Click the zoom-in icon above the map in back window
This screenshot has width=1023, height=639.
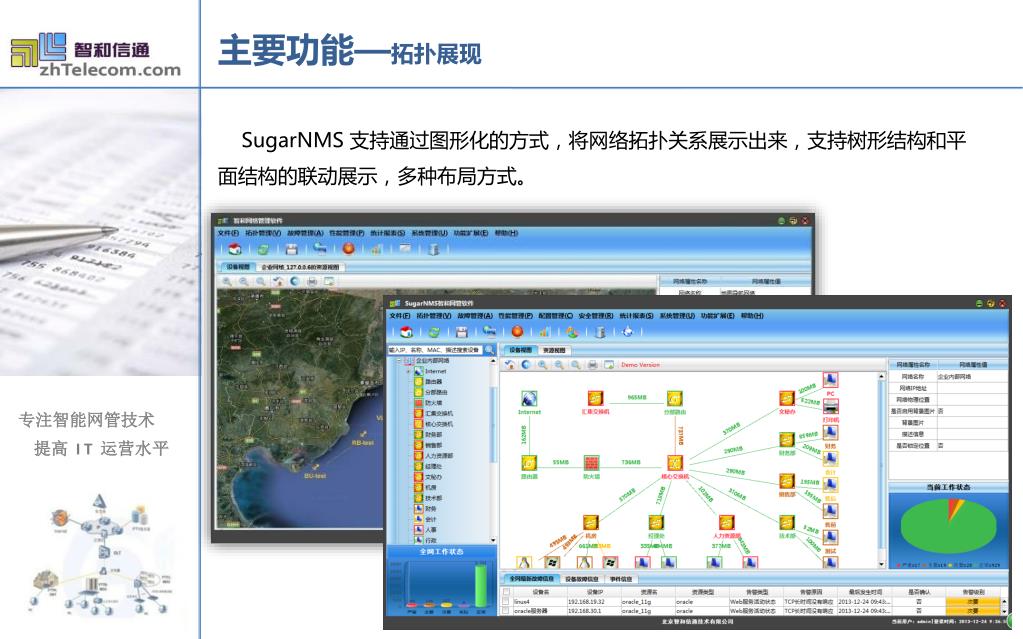[x=227, y=281]
